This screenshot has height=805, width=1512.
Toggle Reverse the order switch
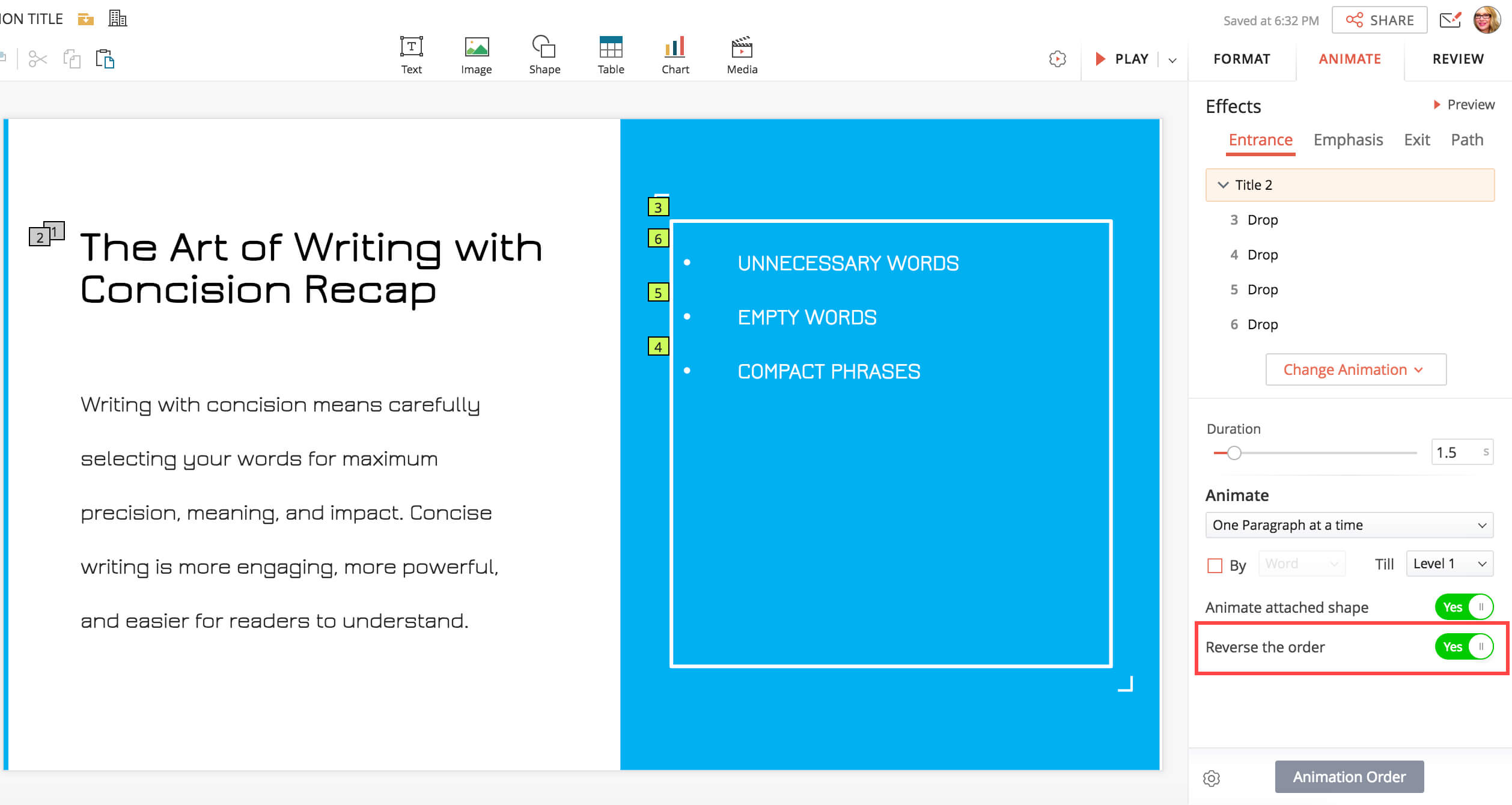point(1463,646)
